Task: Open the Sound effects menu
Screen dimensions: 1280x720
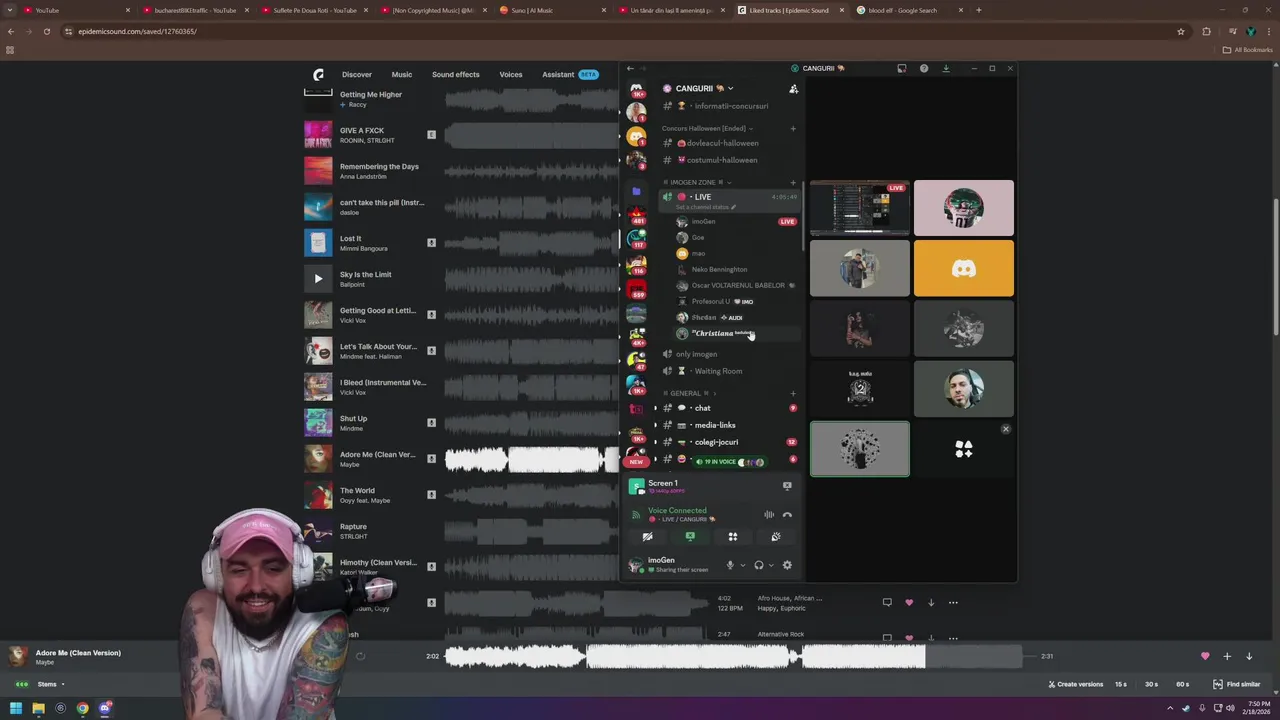Action: (455, 74)
